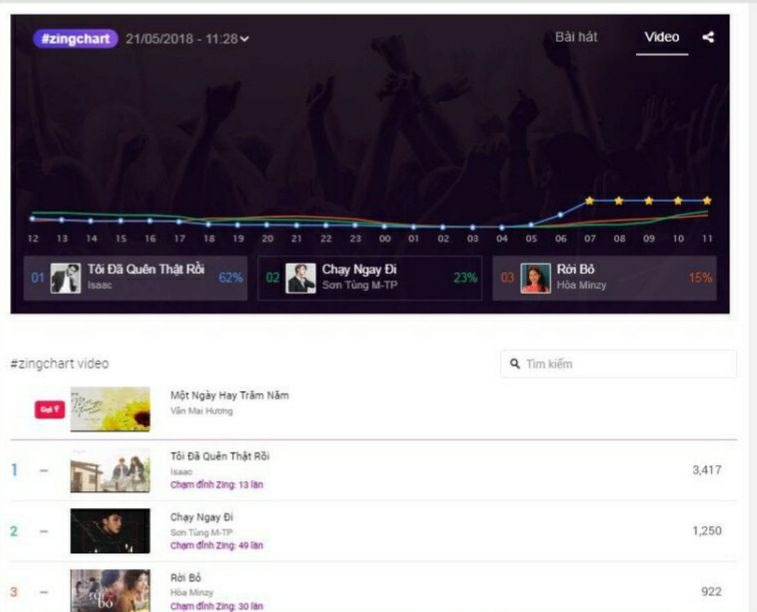This screenshot has width=757, height=612.
Task: Click the 1,250 score value
Action: (707, 530)
